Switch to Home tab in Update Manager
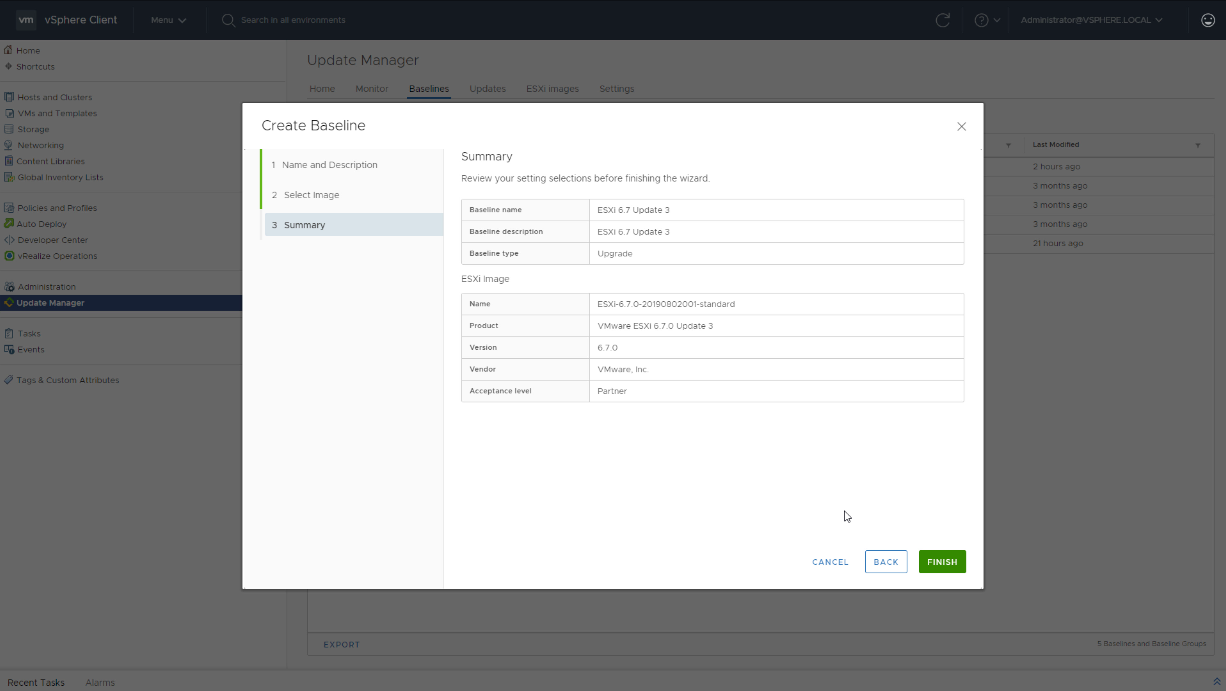This screenshot has width=1226, height=691. (322, 89)
